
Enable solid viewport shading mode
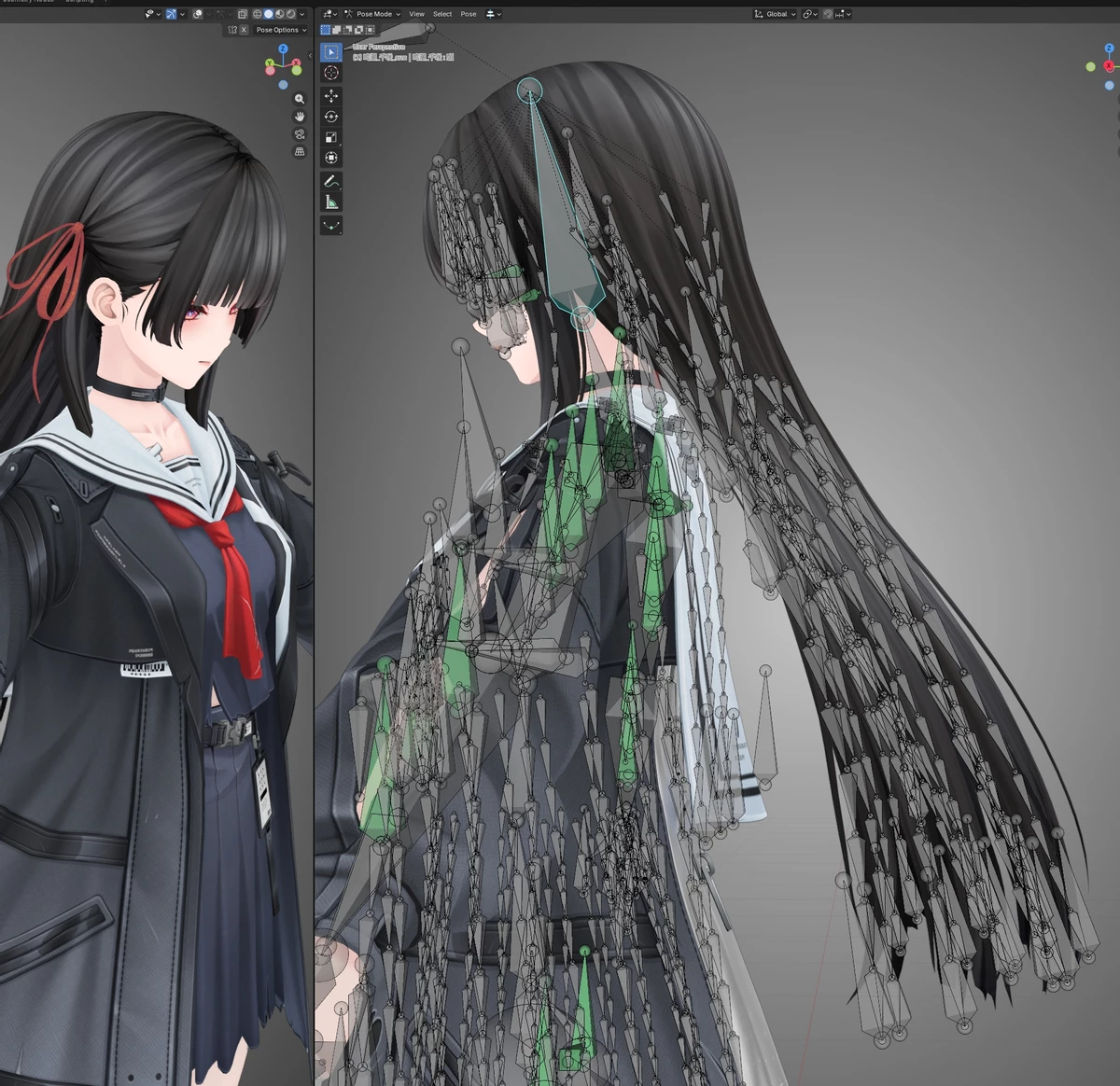click(268, 14)
